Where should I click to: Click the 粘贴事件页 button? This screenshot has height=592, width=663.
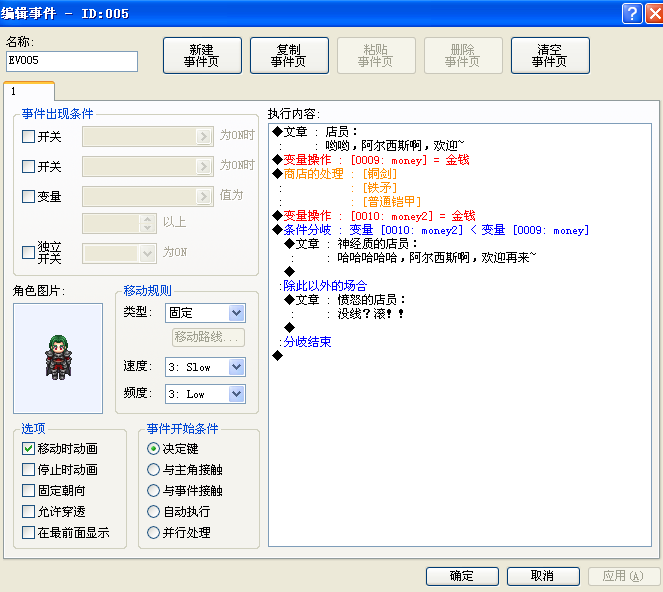376,55
